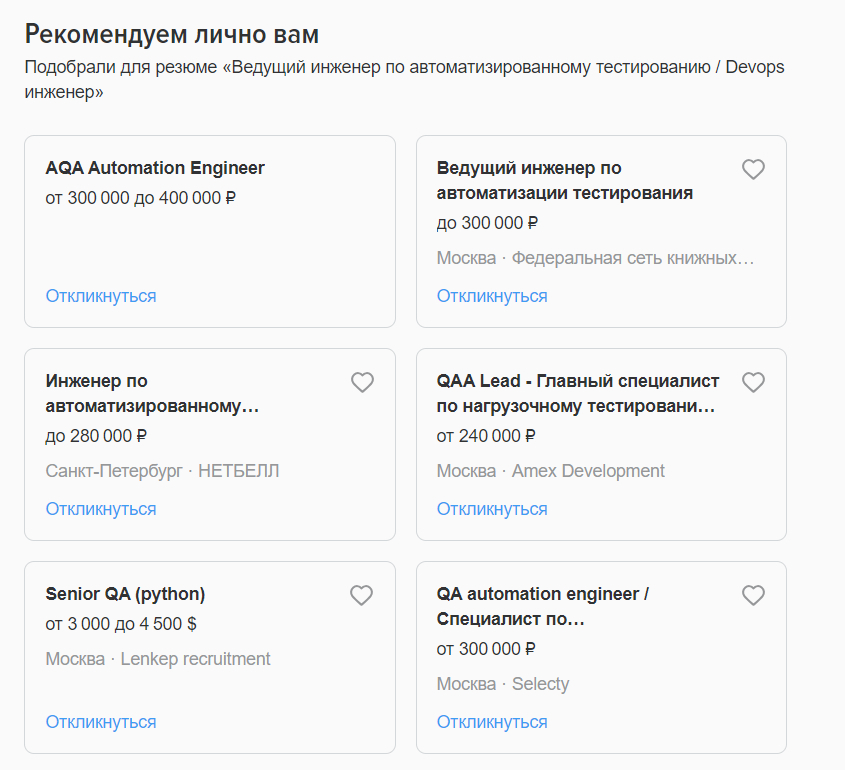Favorite the Ведущий инженер по автоматизации тестирования vacancy
This screenshot has height=770, width=845.
[x=753, y=169]
